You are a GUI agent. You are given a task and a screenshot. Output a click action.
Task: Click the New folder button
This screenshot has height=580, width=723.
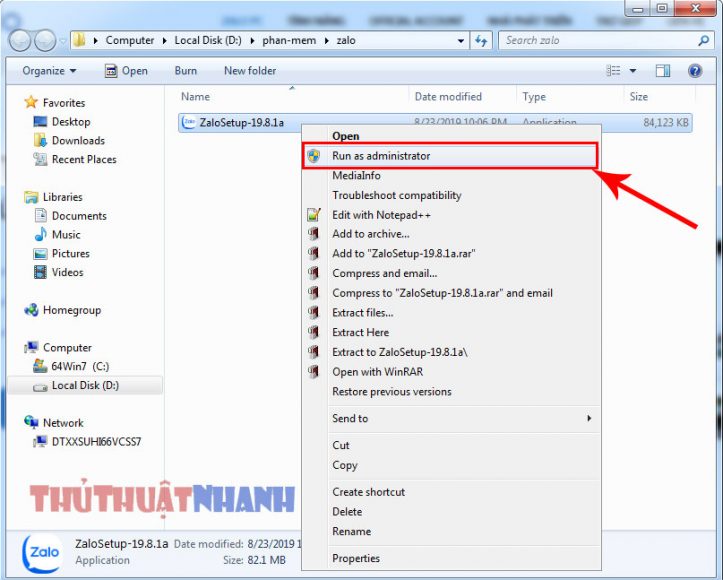[x=250, y=71]
